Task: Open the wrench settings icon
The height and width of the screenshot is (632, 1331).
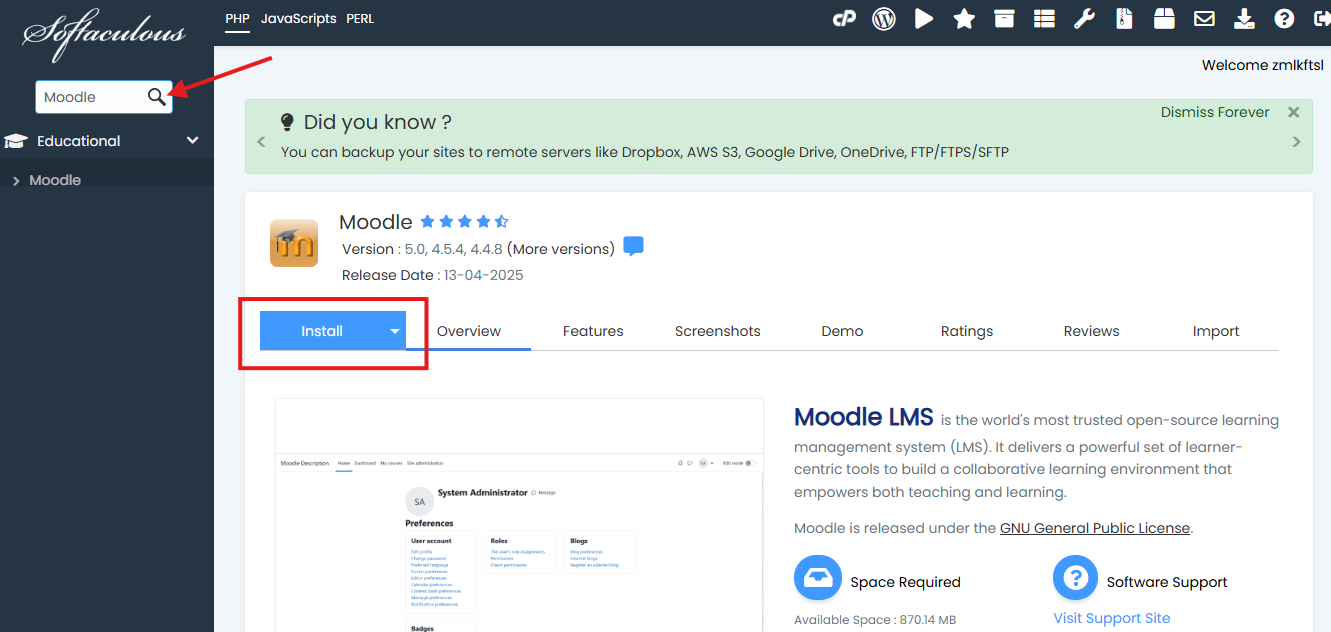Action: coord(1084,19)
